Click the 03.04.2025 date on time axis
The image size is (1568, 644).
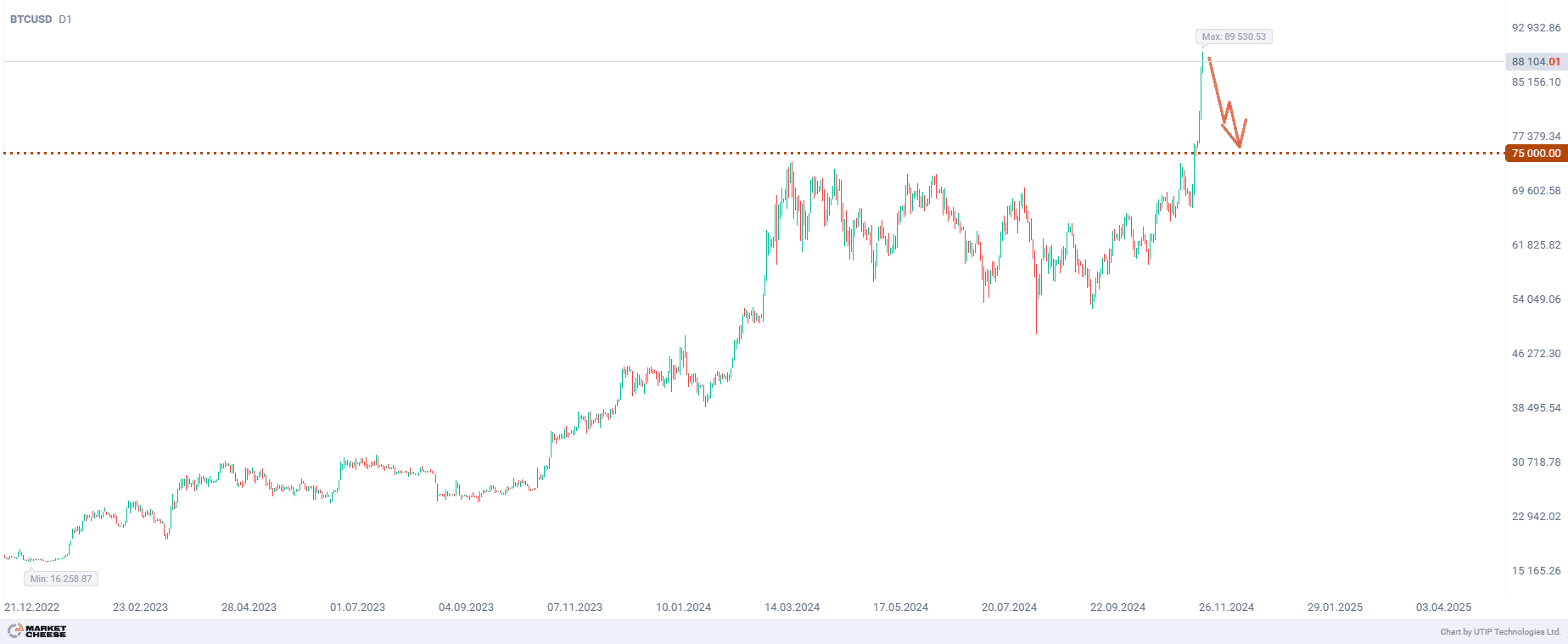tap(1443, 607)
